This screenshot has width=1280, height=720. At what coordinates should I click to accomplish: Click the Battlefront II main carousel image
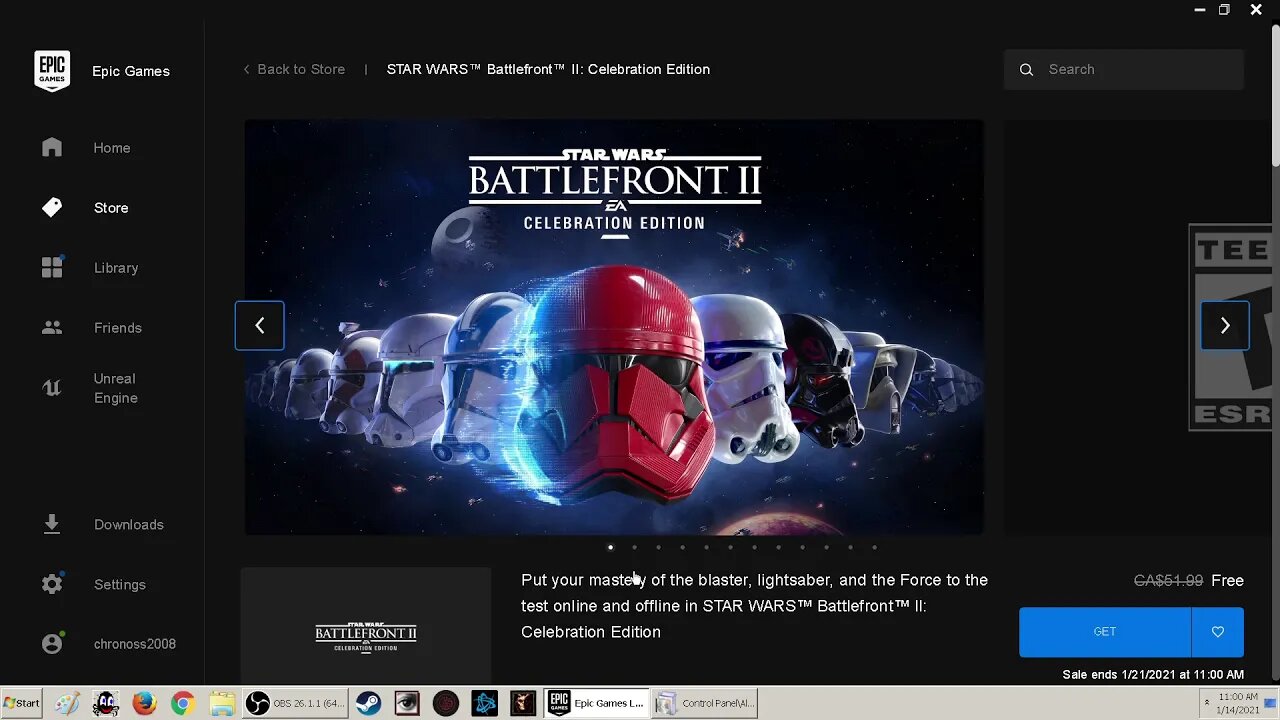point(614,327)
